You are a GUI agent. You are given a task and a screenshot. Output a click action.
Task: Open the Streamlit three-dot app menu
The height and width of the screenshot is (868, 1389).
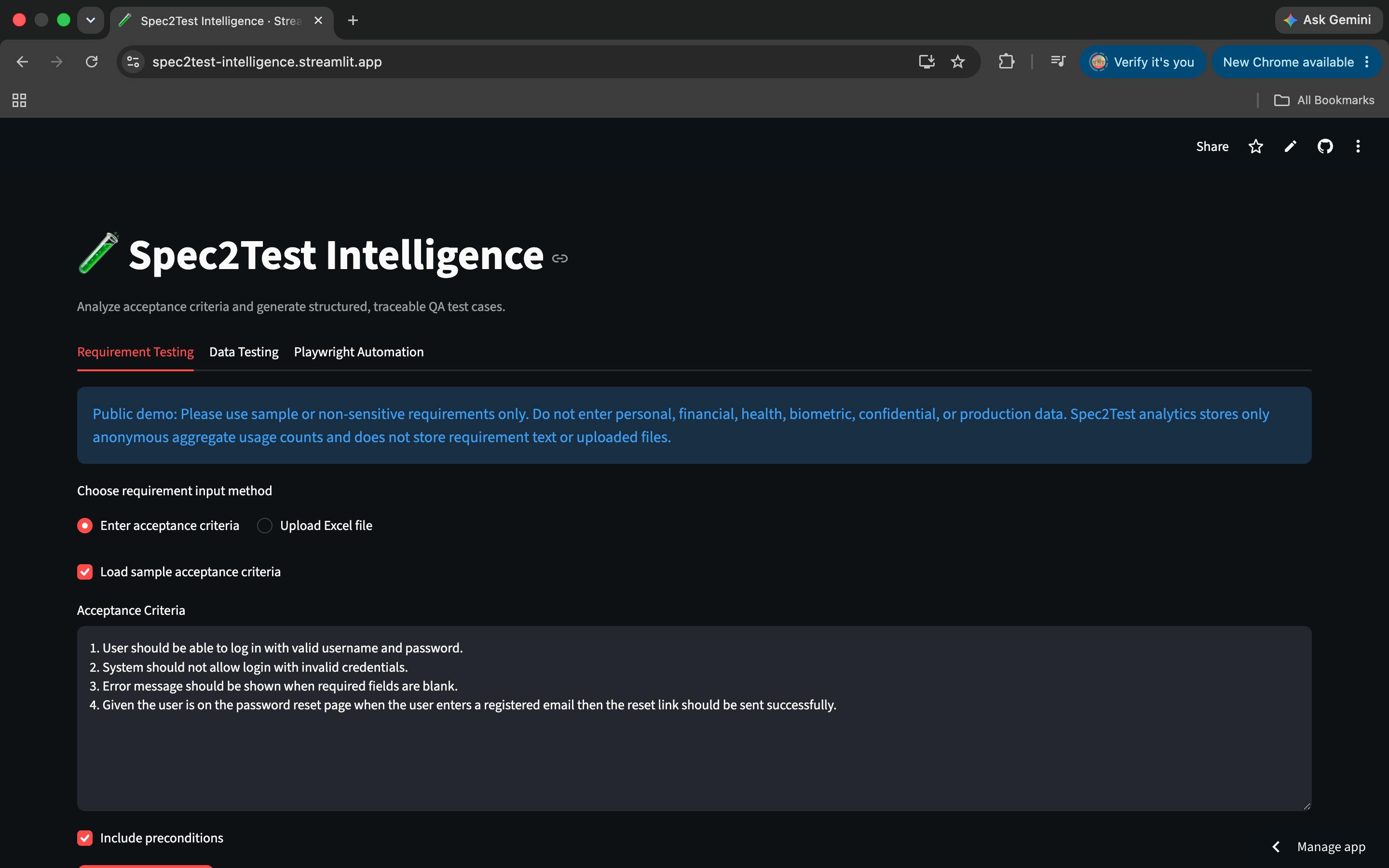point(1358,147)
